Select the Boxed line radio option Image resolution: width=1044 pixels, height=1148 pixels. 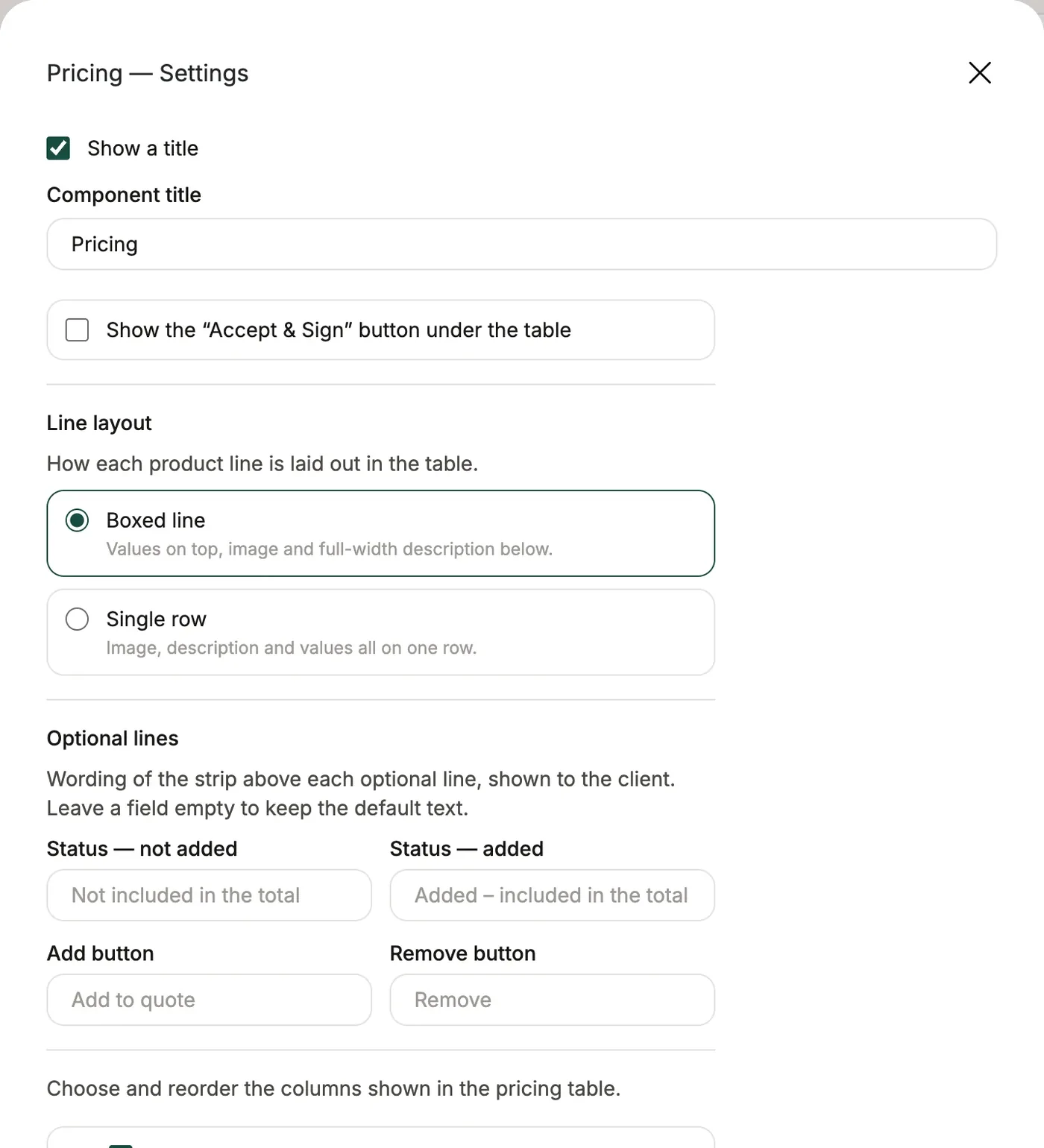point(77,520)
